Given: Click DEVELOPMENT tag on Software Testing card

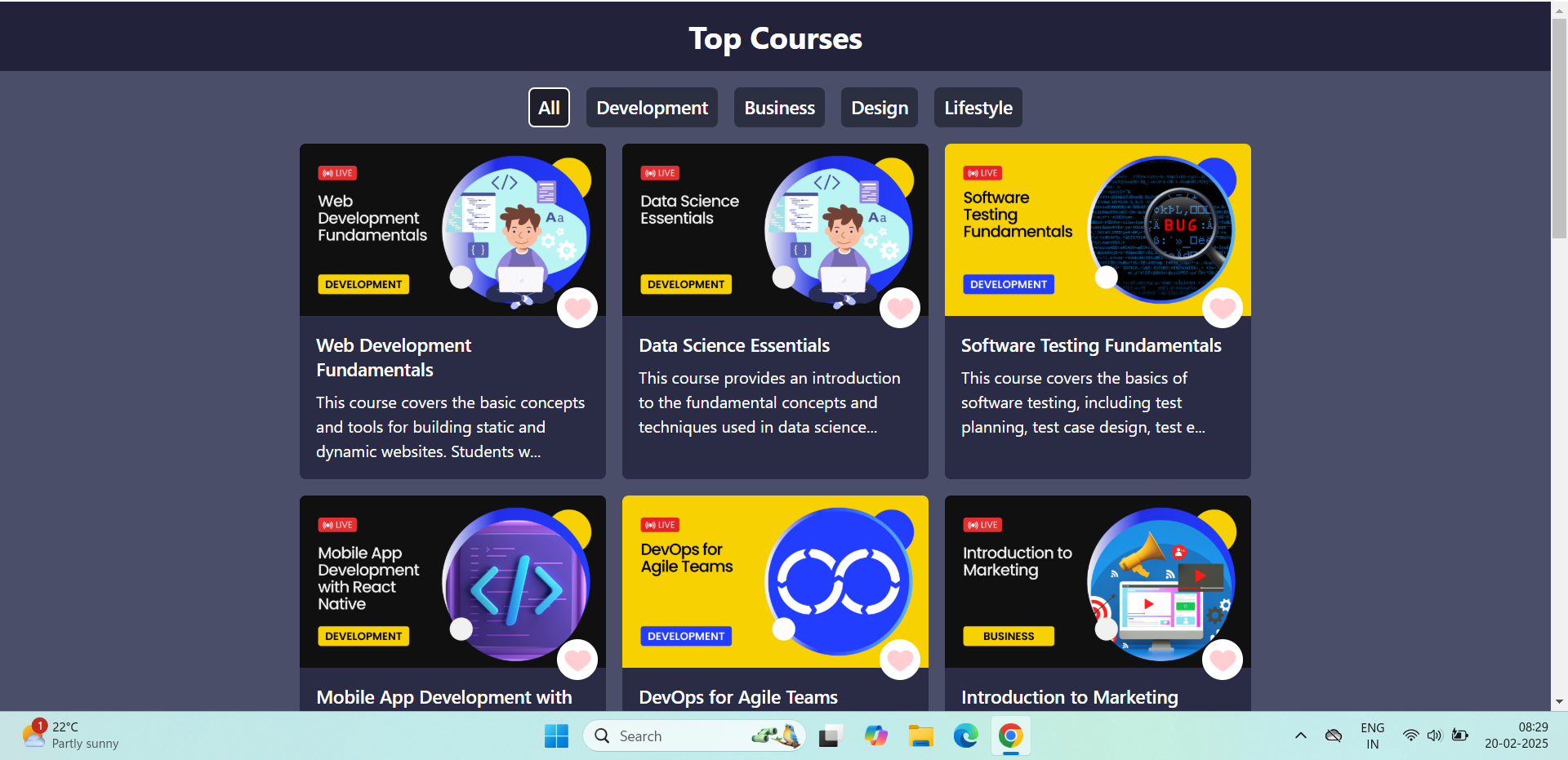Looking at the screenshot, I should click(1009, 284).
